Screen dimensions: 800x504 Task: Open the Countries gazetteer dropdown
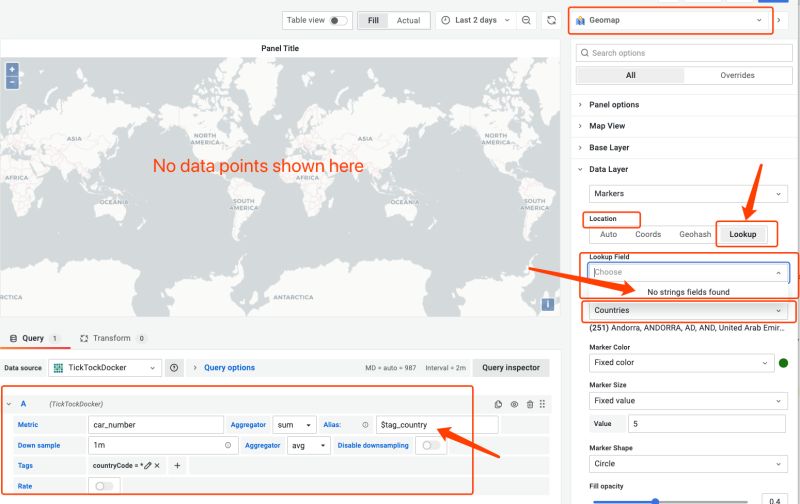pyautogui.click(x=688, y=310)
